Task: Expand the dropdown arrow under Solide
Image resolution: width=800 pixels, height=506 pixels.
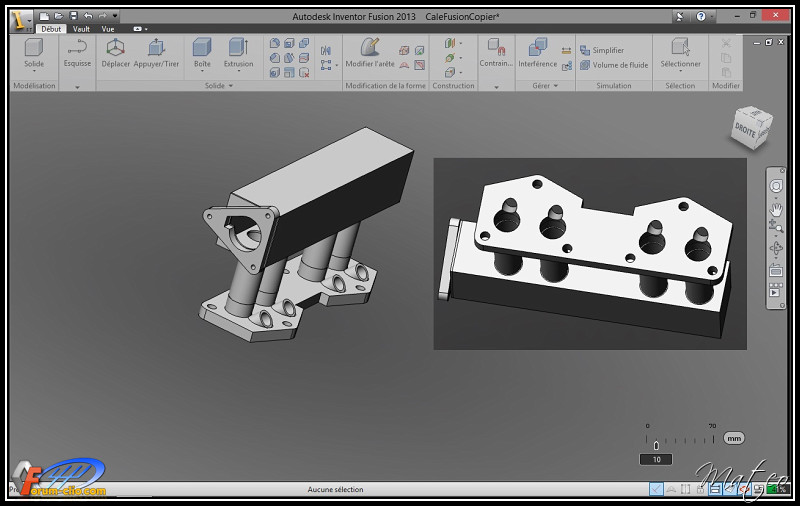Action: tap(34, 71)
